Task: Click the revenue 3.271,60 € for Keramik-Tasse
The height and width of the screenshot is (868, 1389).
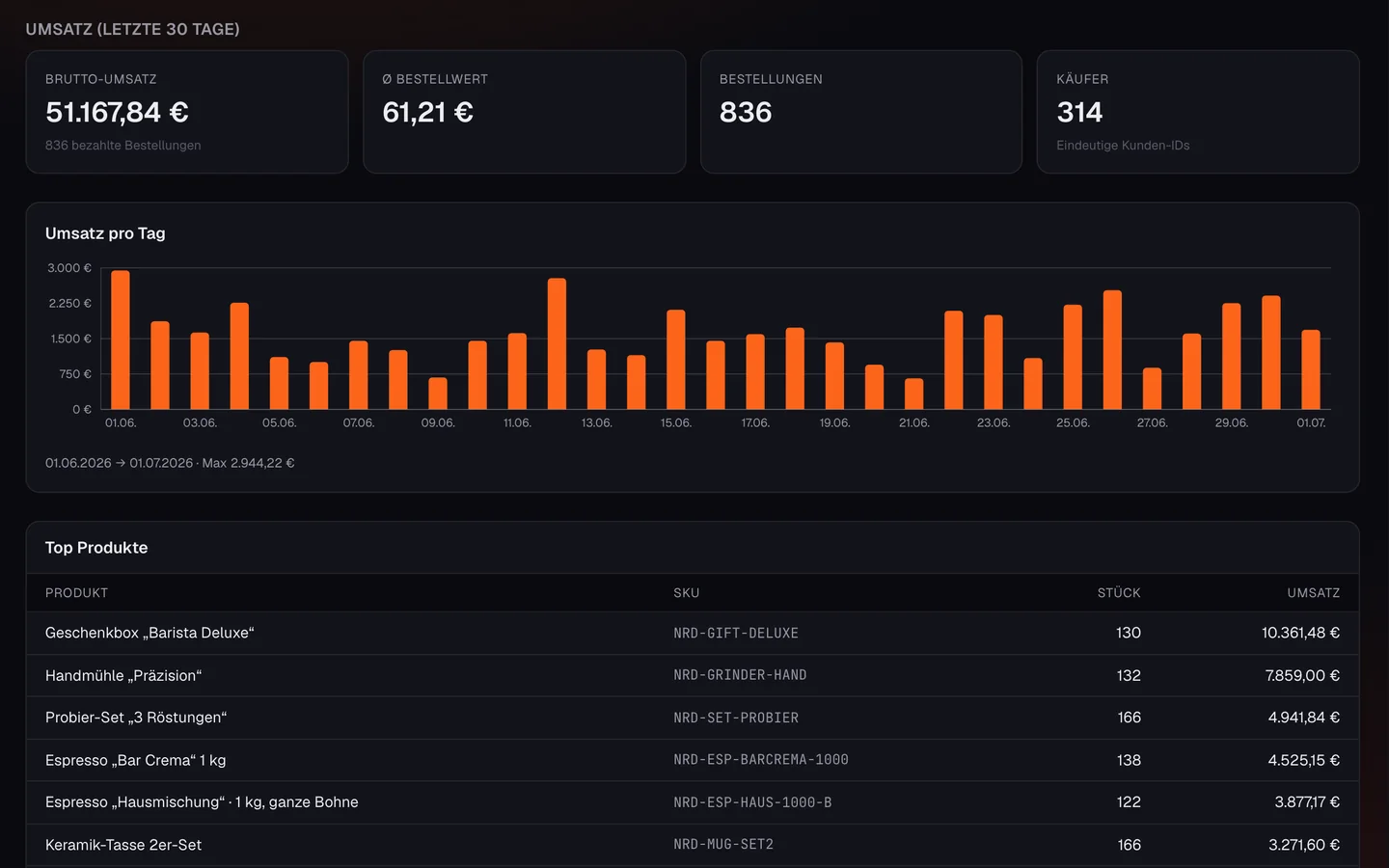Action: pyautogui.click(x=1304, y=845)
